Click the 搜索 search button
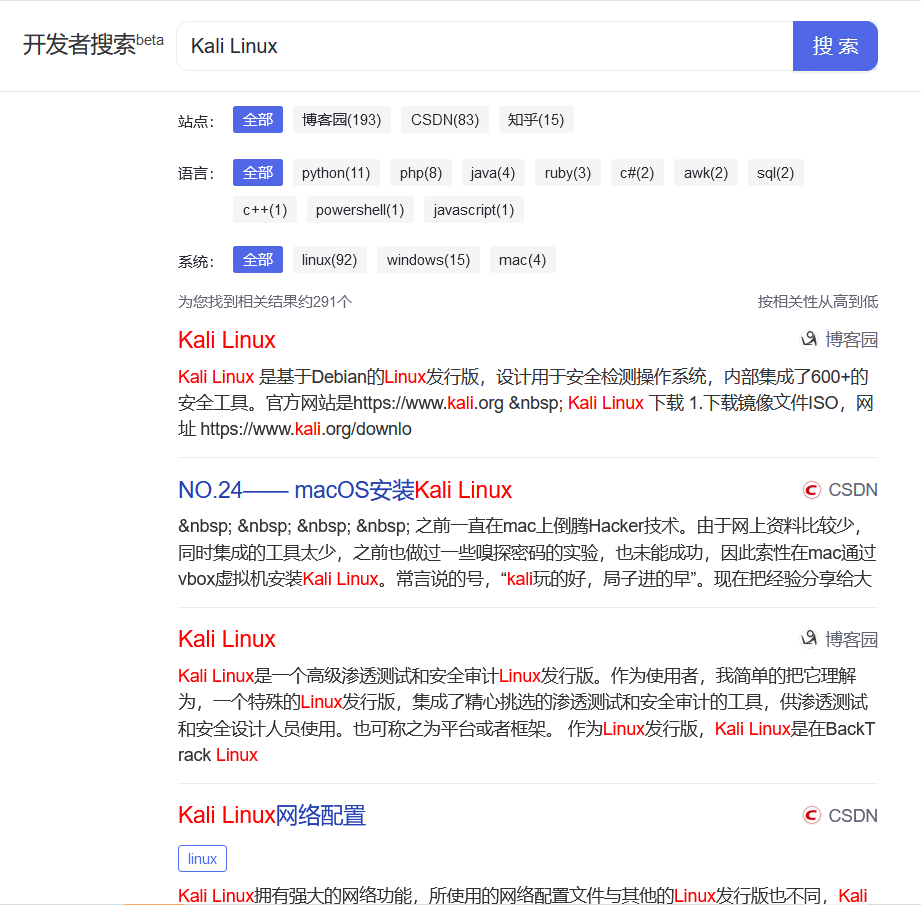Screen dimensions: 921x905 click(835, 46)
